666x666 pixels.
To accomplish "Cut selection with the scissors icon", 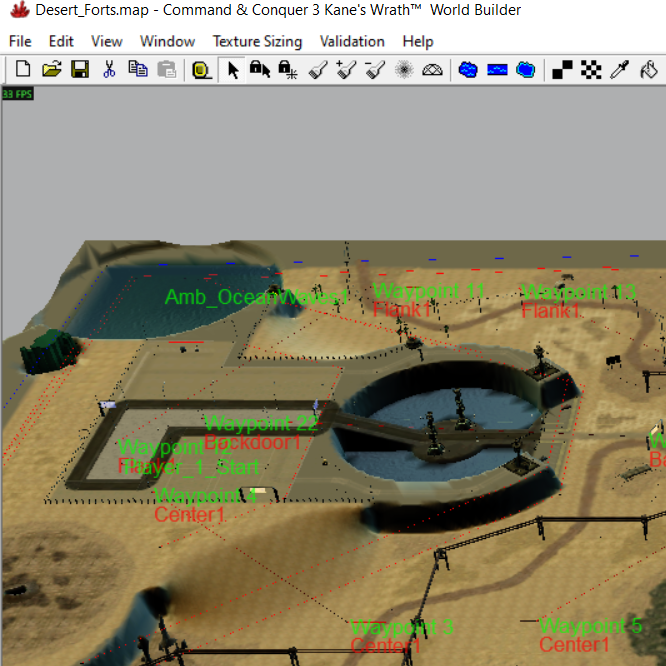I will [x=109, y=69].
